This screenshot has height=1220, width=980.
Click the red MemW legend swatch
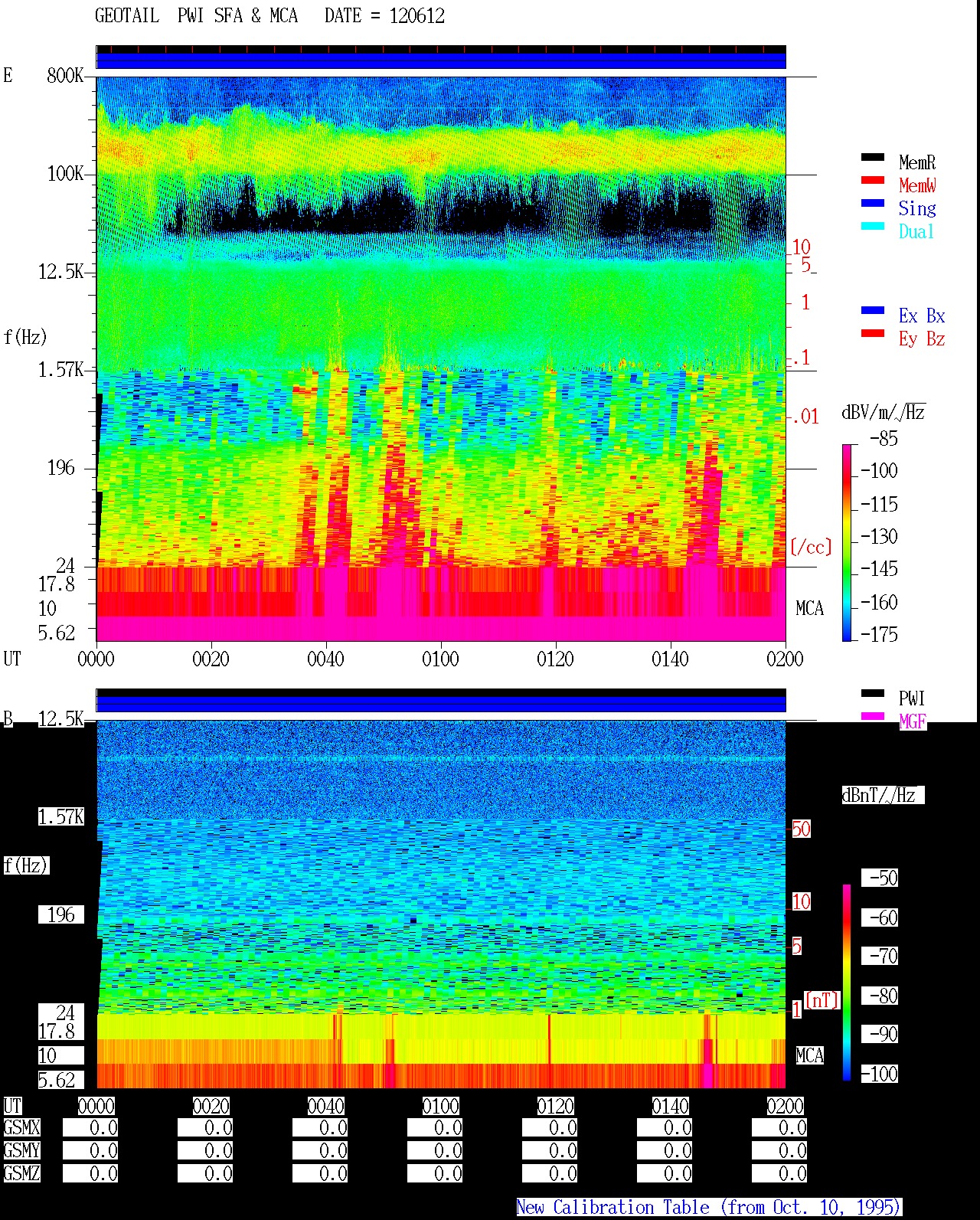[x=873, y=181]
